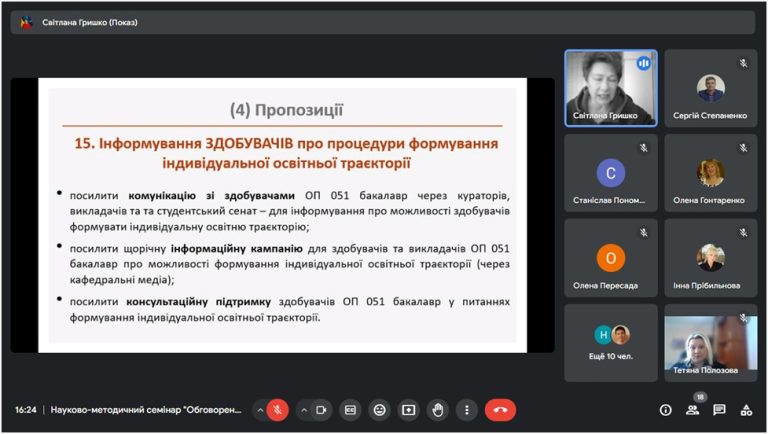
Task: Click the orange 'O' avatar of Олена Пересада
Action: pos(611,258)
